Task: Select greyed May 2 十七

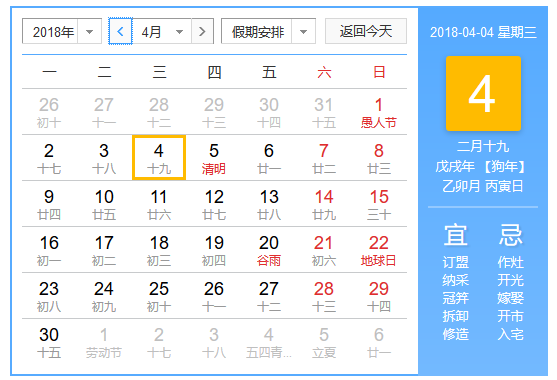Action: pos(159,342)
